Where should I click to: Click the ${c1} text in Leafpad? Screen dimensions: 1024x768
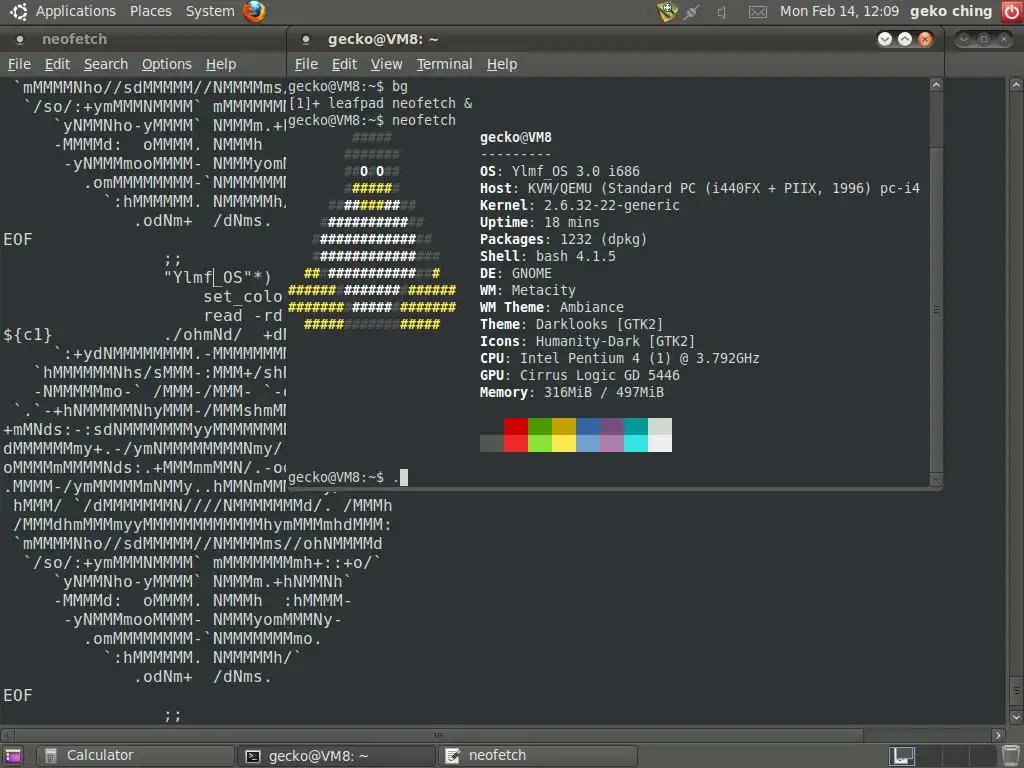tap(27, 334)
